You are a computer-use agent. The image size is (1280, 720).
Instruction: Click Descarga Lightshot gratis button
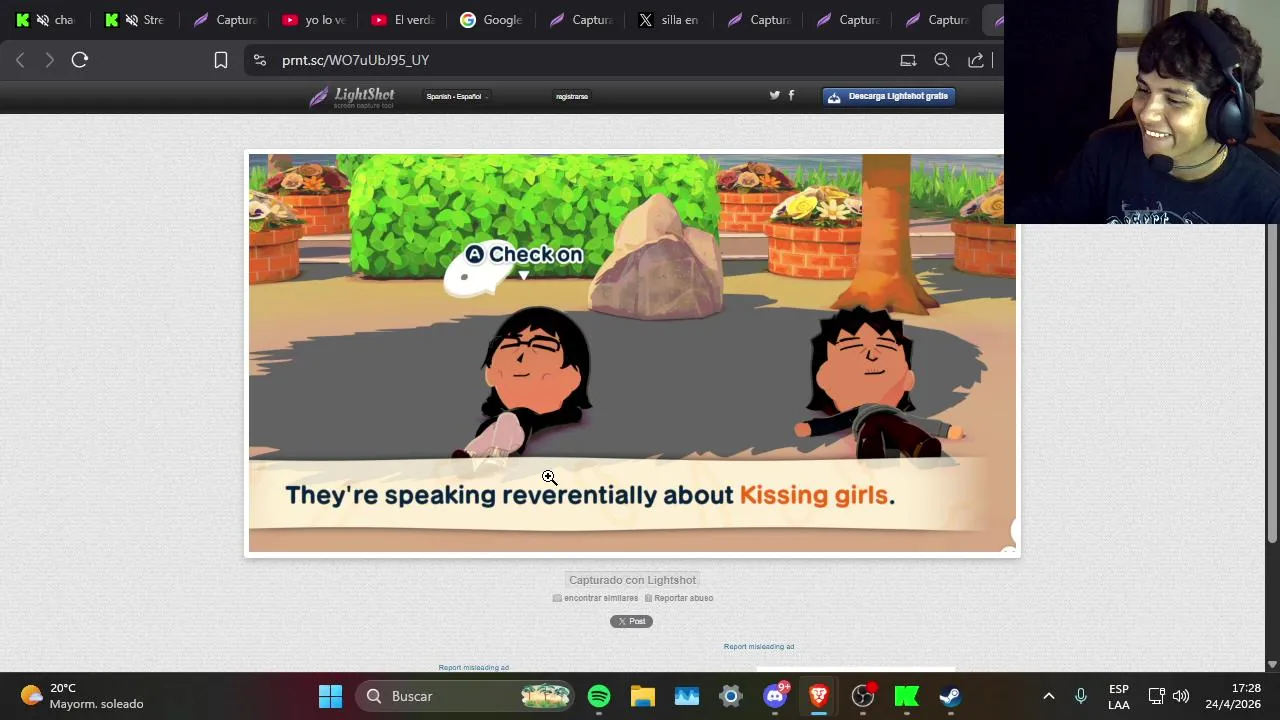tap(888, 96)
